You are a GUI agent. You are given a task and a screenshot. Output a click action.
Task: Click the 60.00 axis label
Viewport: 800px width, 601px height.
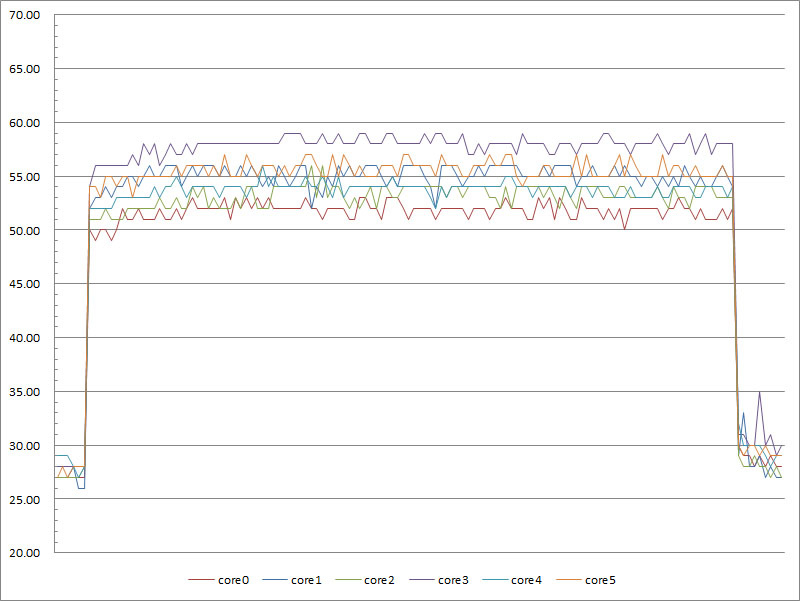[x=24, y=123]
